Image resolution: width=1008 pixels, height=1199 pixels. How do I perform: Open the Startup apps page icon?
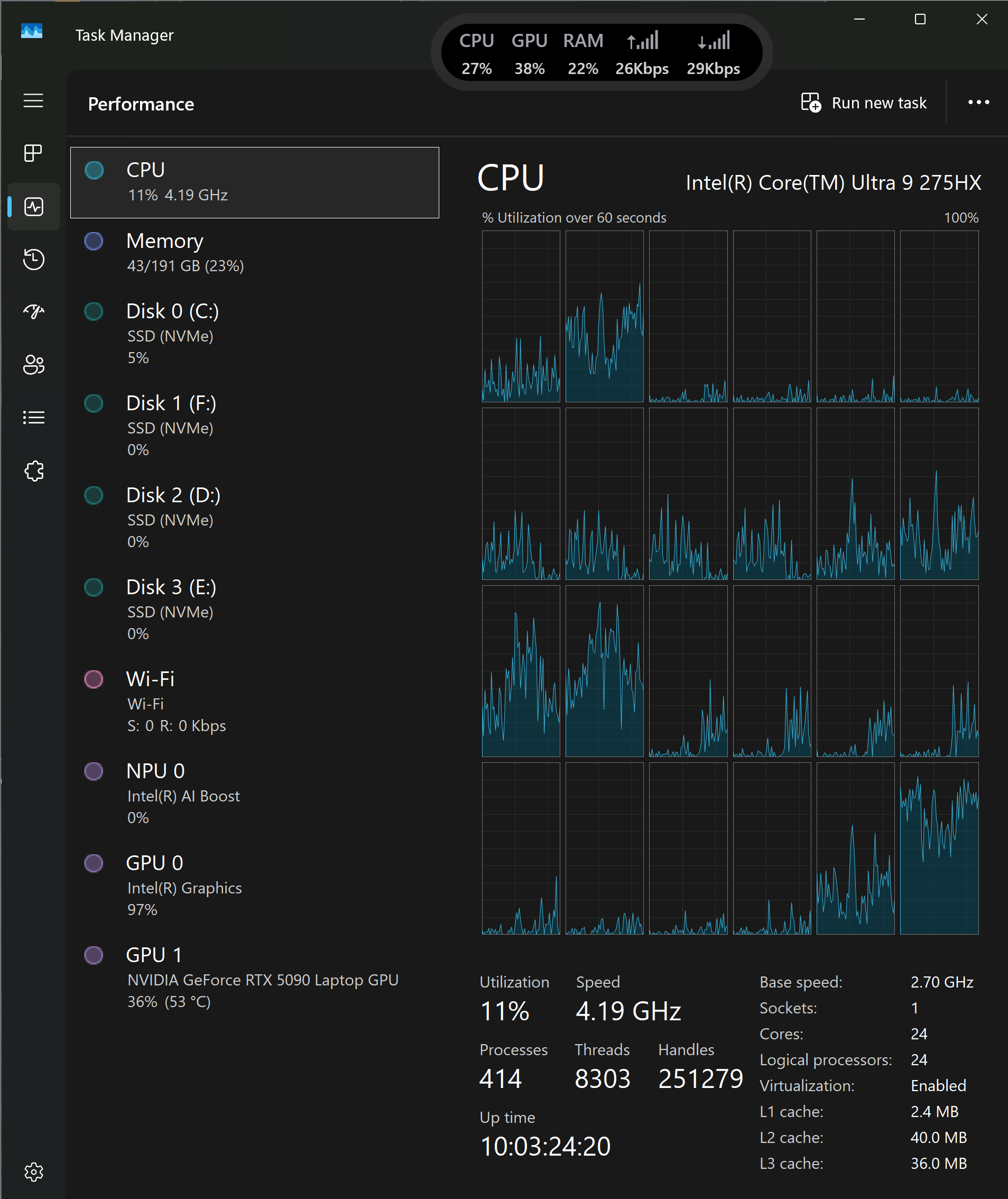[33, 312]
